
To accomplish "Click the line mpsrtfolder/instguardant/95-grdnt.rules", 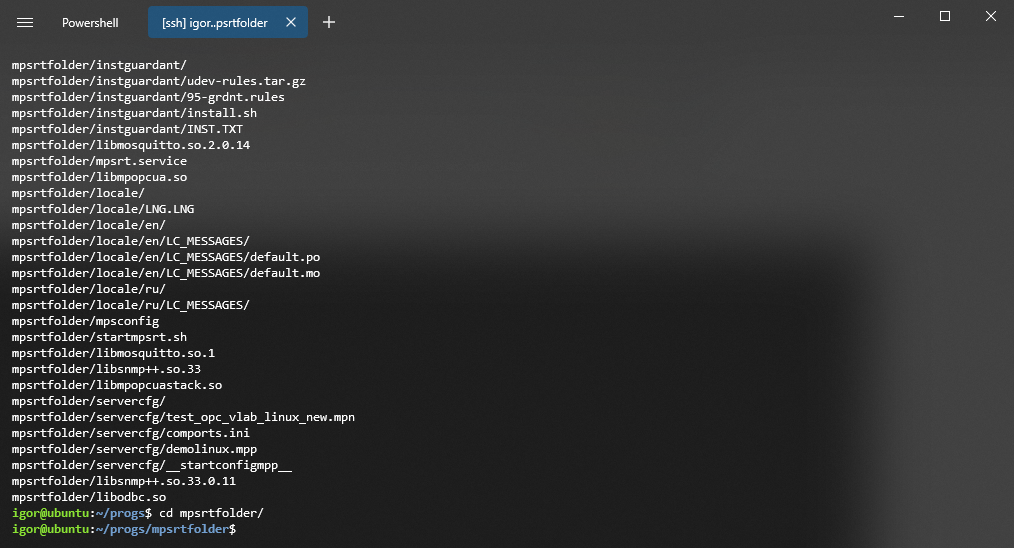I will coord(148,97).
